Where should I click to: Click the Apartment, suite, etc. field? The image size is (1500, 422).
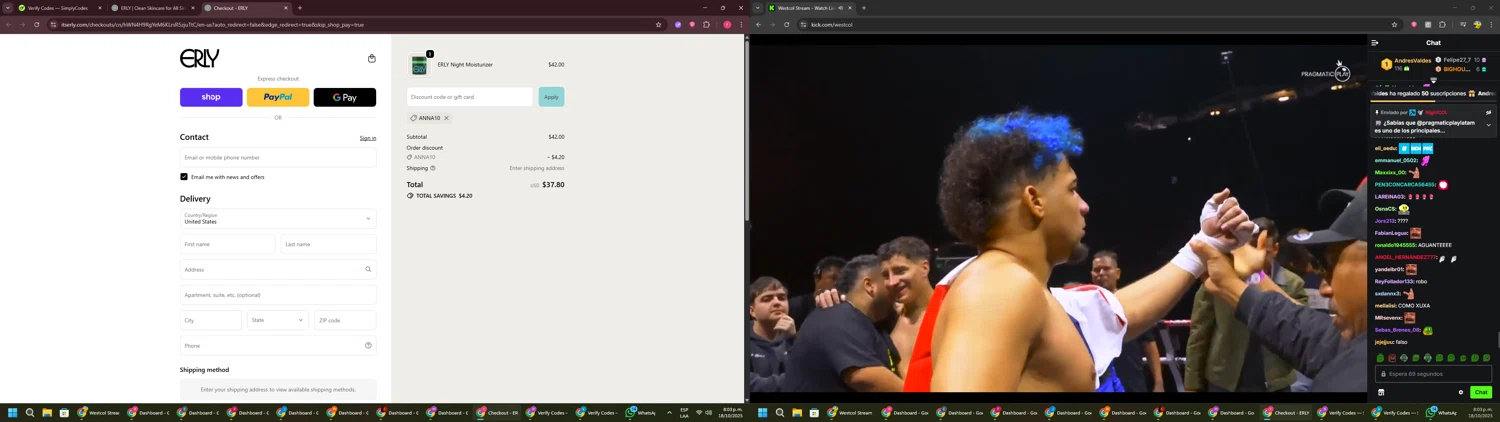click(278, 295)
